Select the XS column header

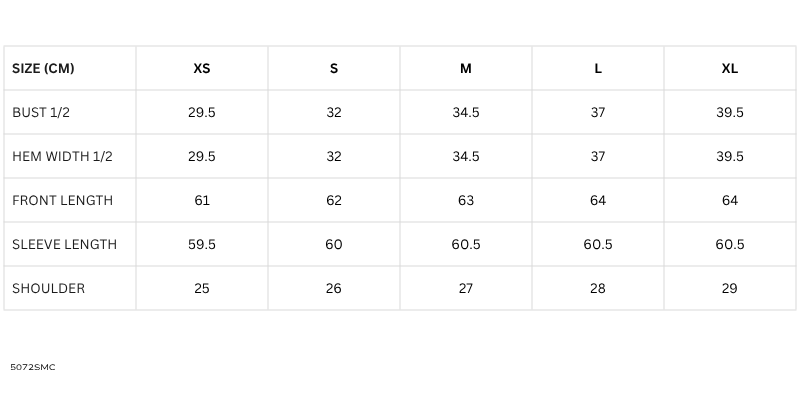click(x=202, y=69)
